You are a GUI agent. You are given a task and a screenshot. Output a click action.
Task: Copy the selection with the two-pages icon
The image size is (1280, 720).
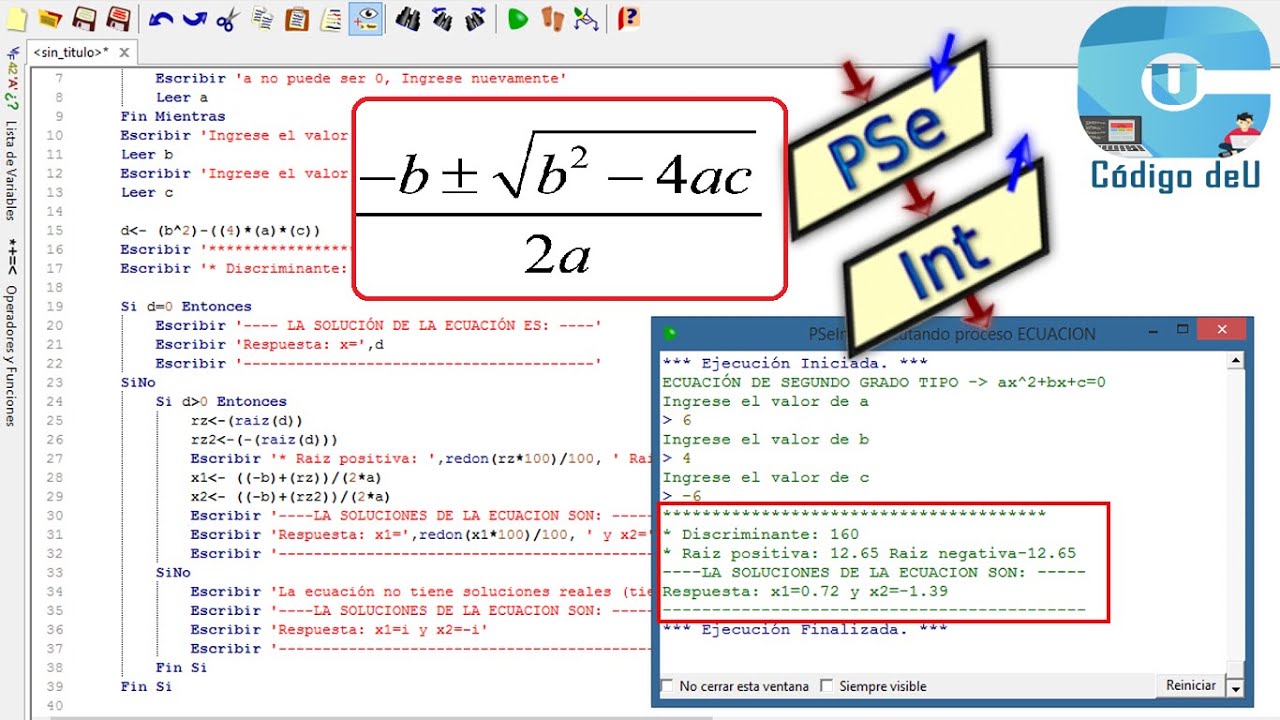pyautogui.click(x=263, y=18)
